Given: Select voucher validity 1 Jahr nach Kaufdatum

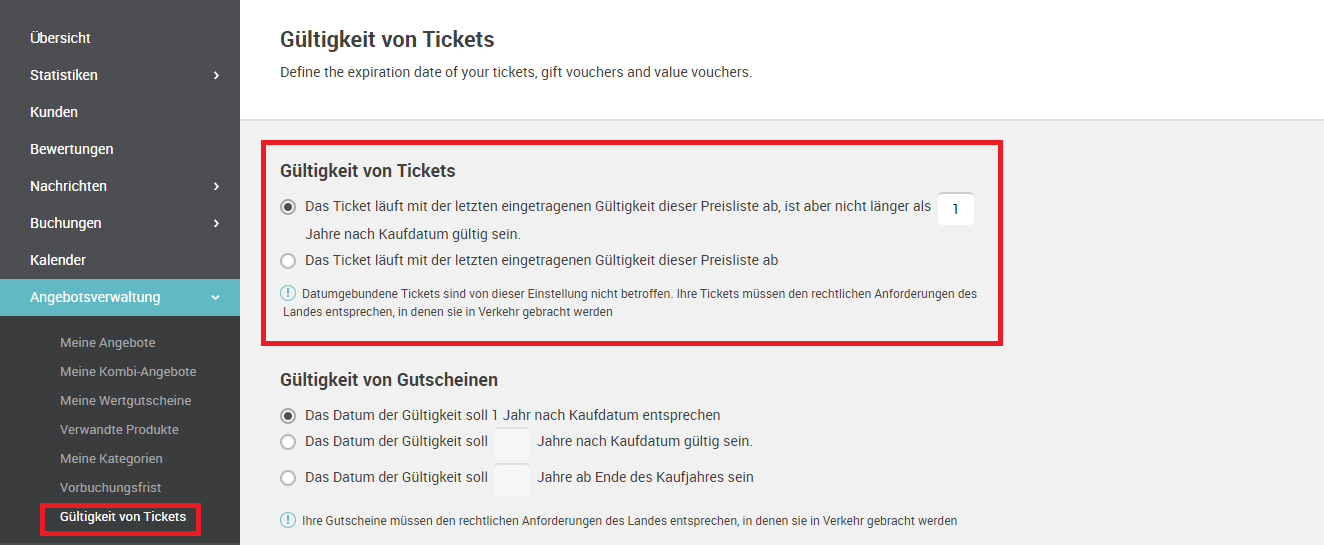Looking at the screenshot, I should 288,416.
